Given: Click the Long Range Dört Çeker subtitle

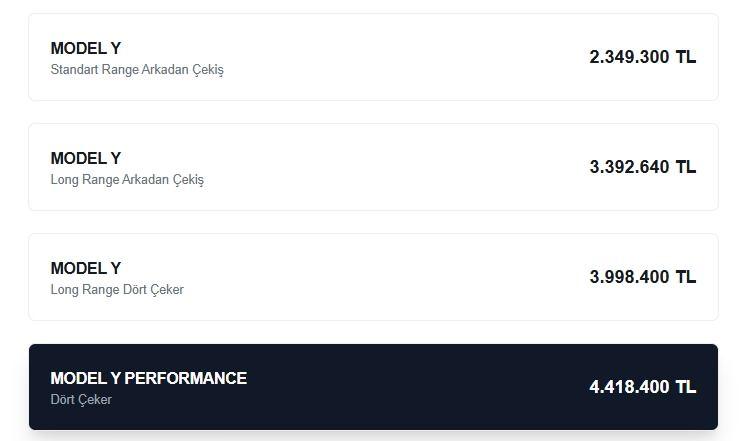Looking at the screenshot, I should 117,290.
